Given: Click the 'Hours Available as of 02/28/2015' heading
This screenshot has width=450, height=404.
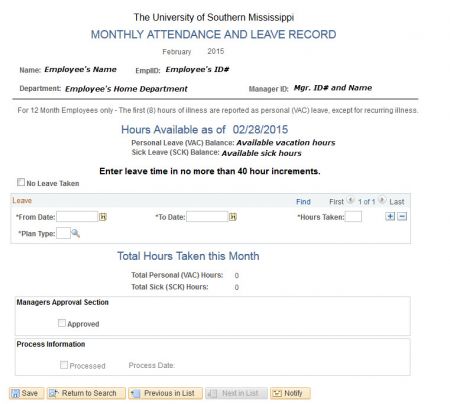Looking at the screenshot, I should tap(204, 129).
